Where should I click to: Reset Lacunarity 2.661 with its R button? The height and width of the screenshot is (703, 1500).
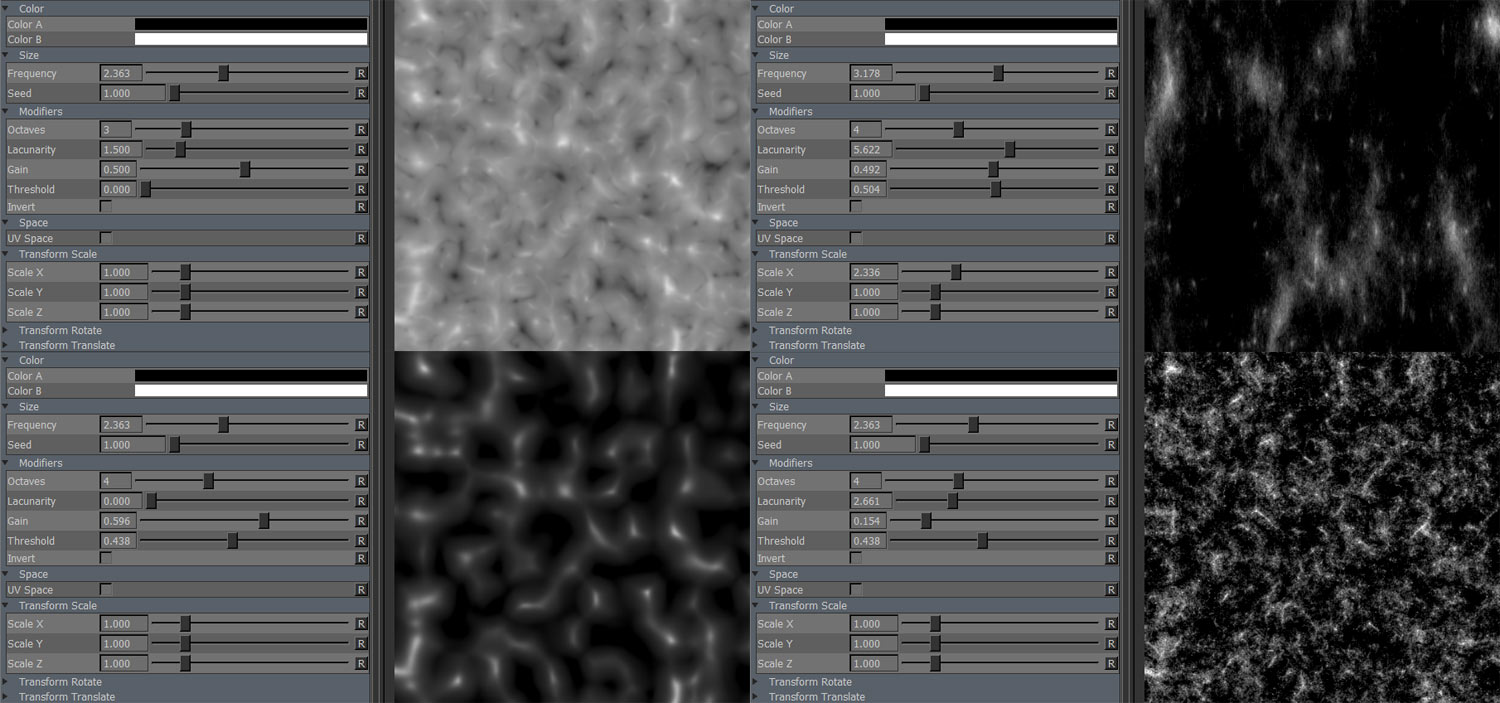pos(1111,501)
